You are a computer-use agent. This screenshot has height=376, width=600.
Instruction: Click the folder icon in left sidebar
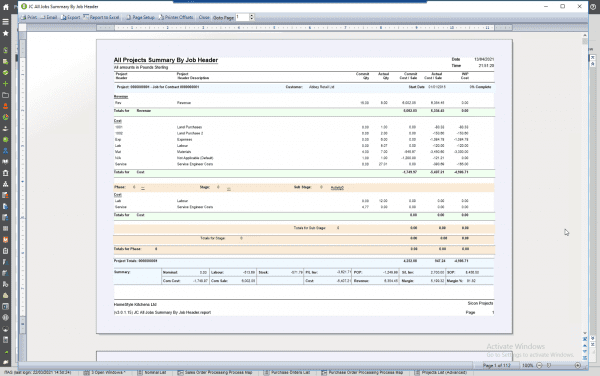point(5,95)
